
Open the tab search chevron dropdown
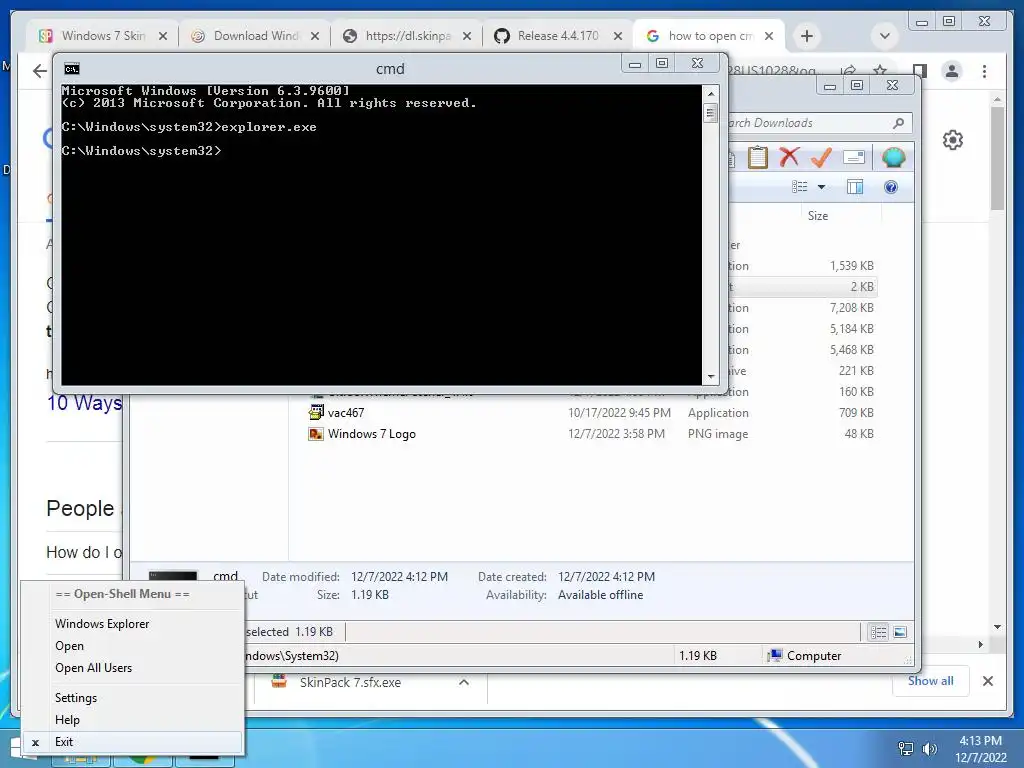pyautogui.click(x=885, y=36)
